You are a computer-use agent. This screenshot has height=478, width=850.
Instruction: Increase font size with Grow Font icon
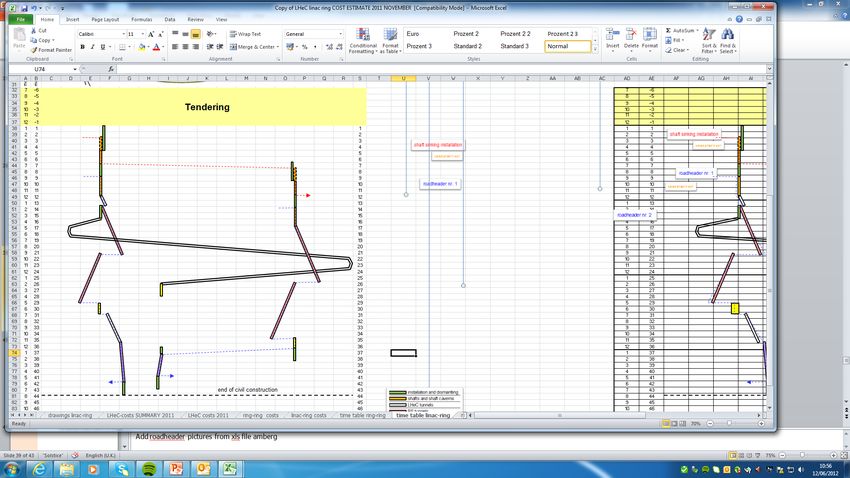click(151, 34)
